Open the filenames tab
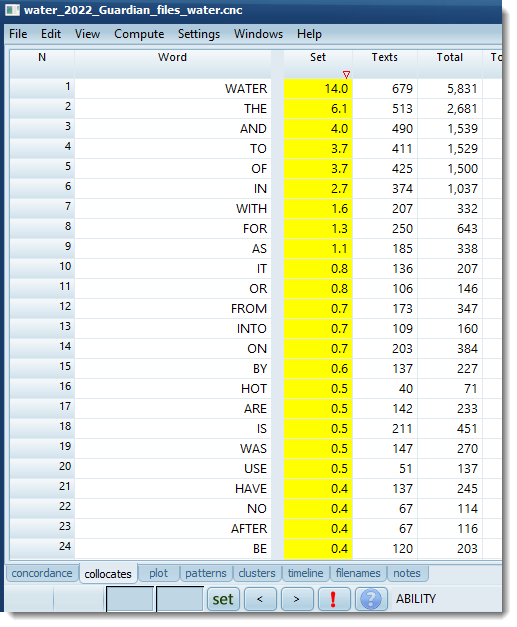The width and height of the screenshot is (517, 627). [358, 573]
